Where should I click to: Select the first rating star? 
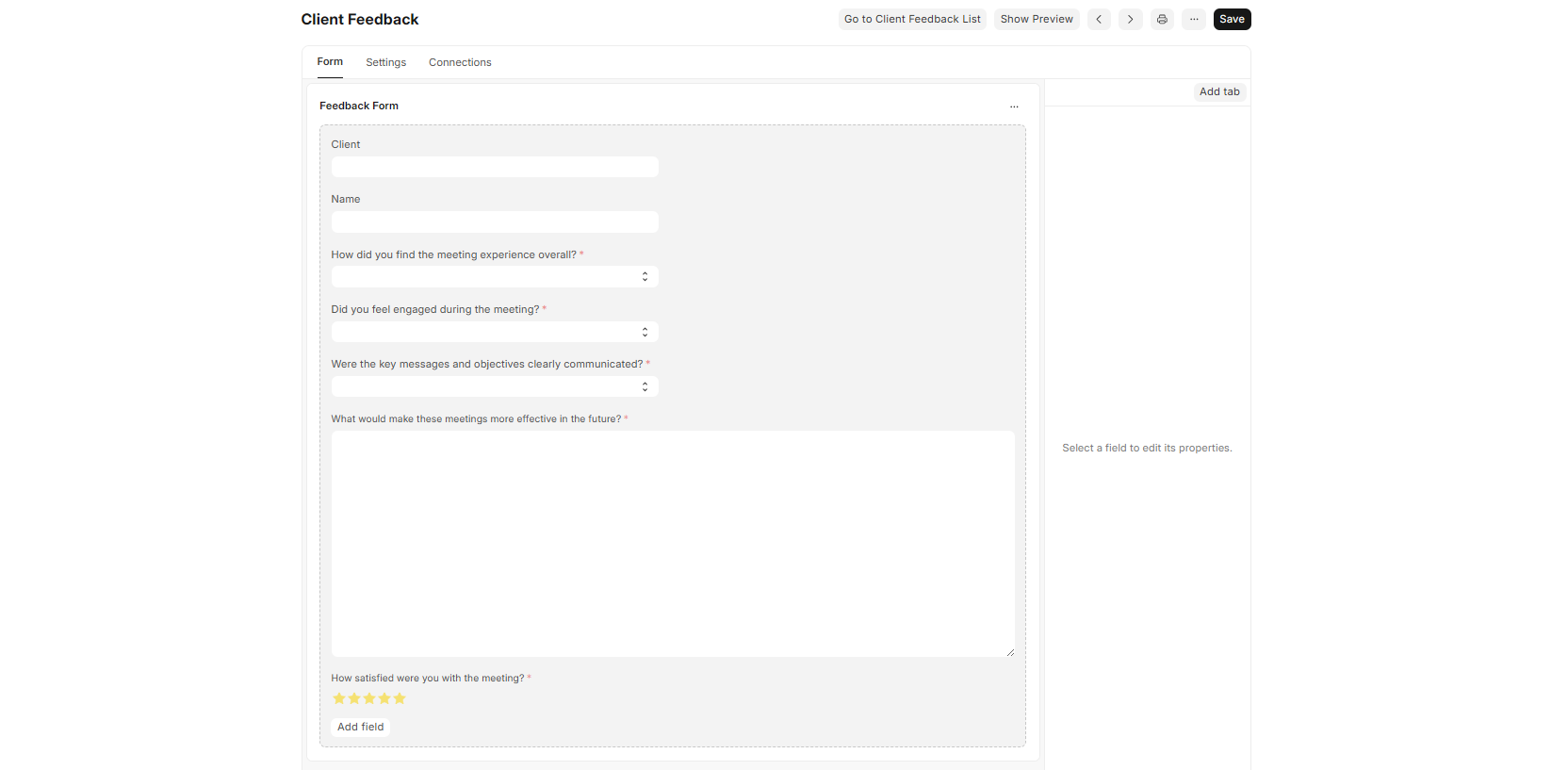click(339, 698)
